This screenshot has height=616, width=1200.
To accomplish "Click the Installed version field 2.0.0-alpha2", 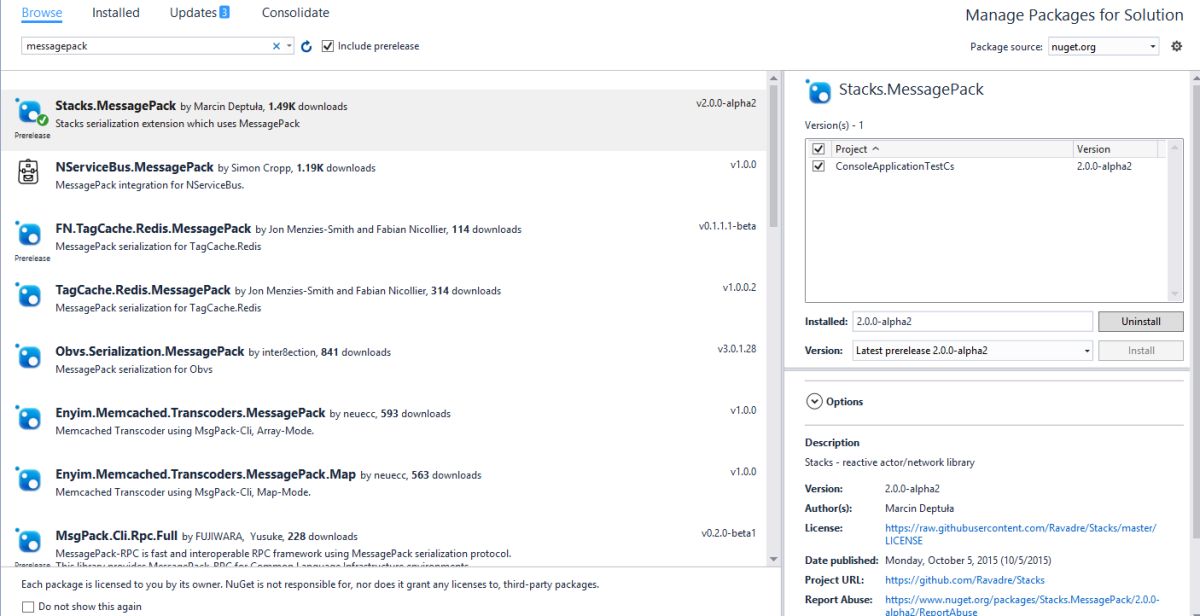I will click(x=972, y=322).
